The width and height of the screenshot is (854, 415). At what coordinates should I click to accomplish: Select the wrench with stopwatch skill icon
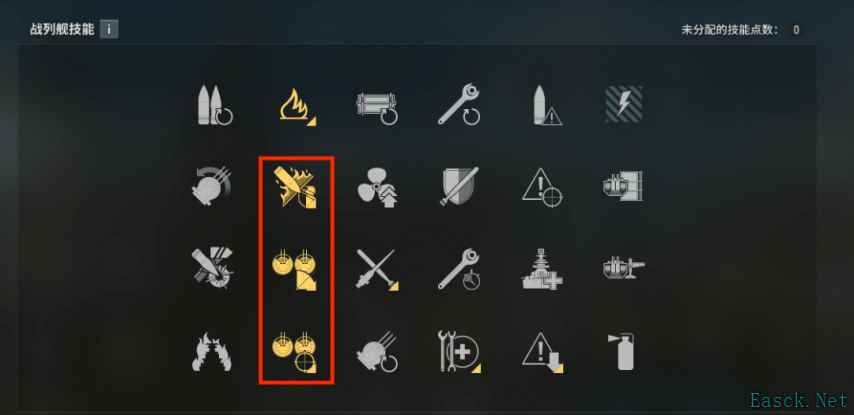tap(460, 269)
